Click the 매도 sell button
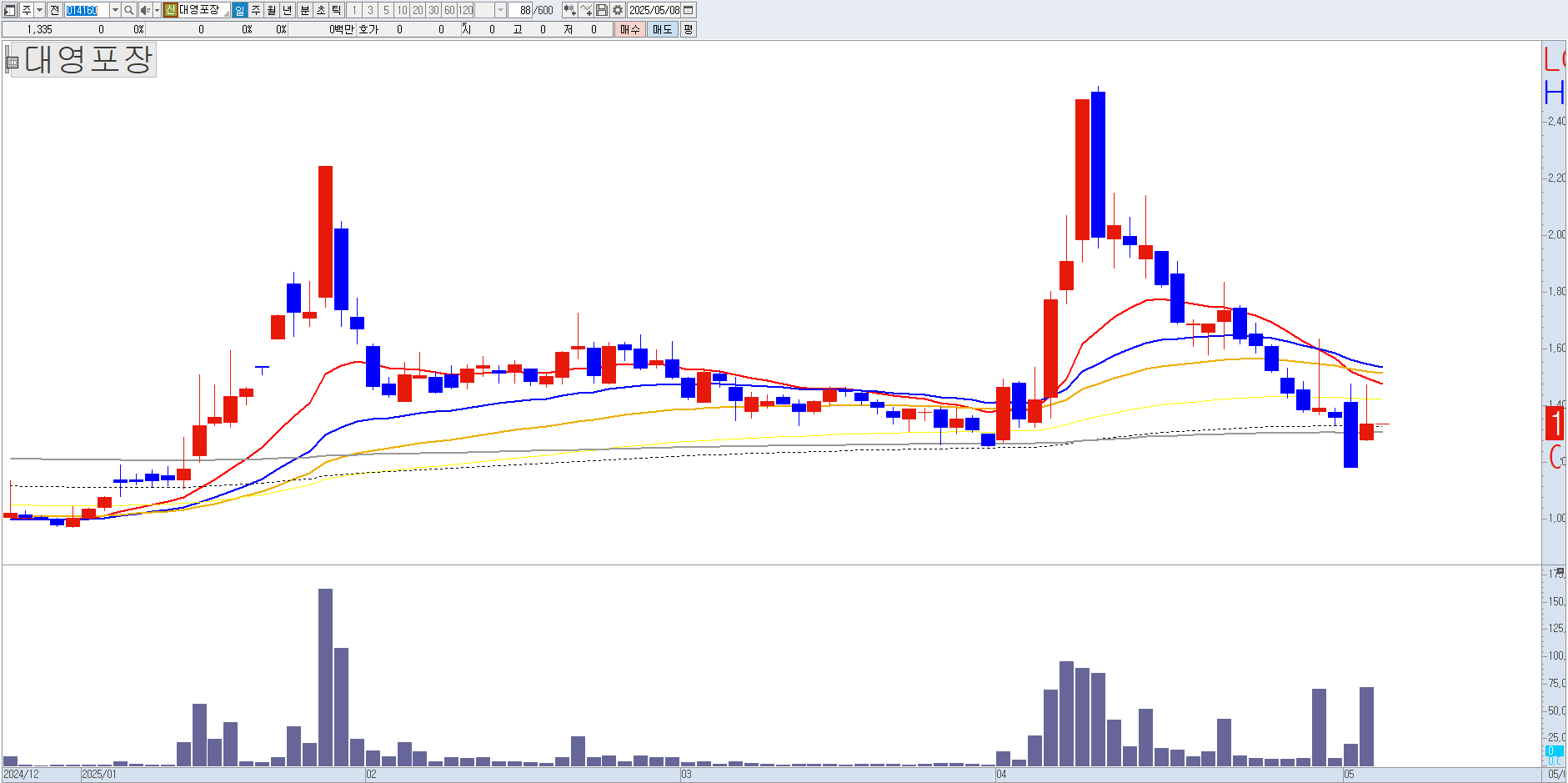Viewport: 1568px width, 783px height. 662,29
